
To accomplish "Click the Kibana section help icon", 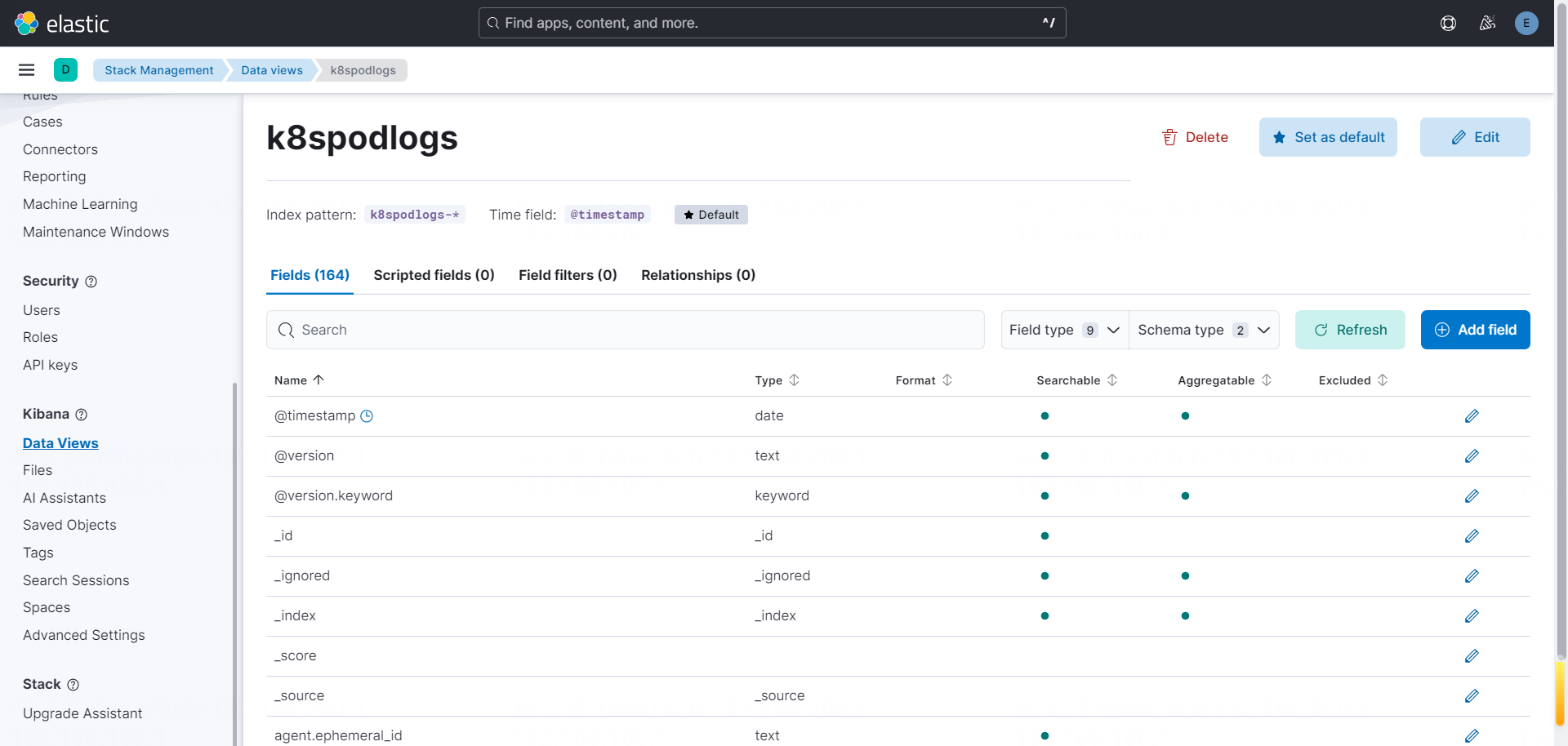I will (x=82, y=415).
